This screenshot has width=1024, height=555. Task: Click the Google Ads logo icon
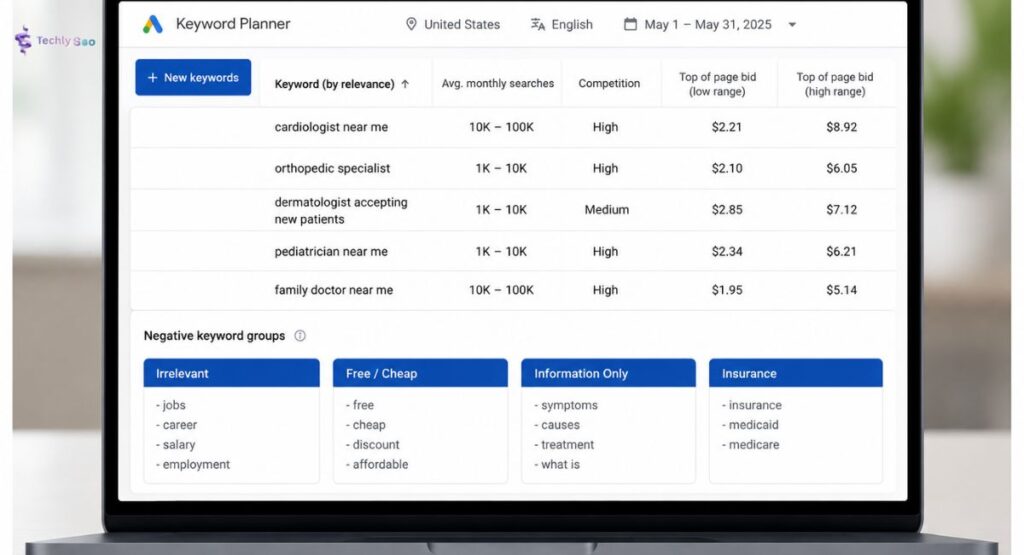point(152,24)
